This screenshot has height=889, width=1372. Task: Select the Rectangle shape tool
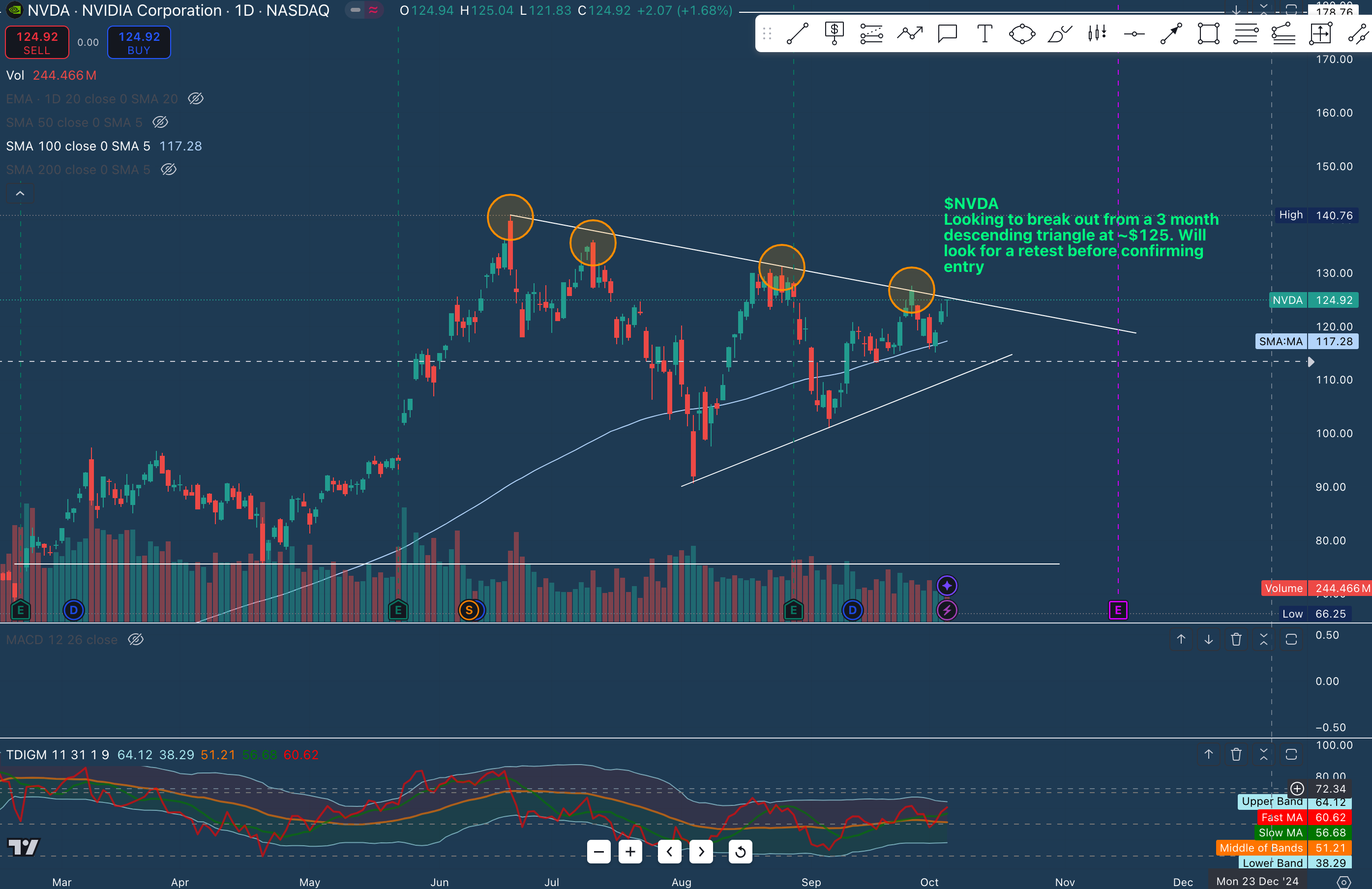[1208, 34]
